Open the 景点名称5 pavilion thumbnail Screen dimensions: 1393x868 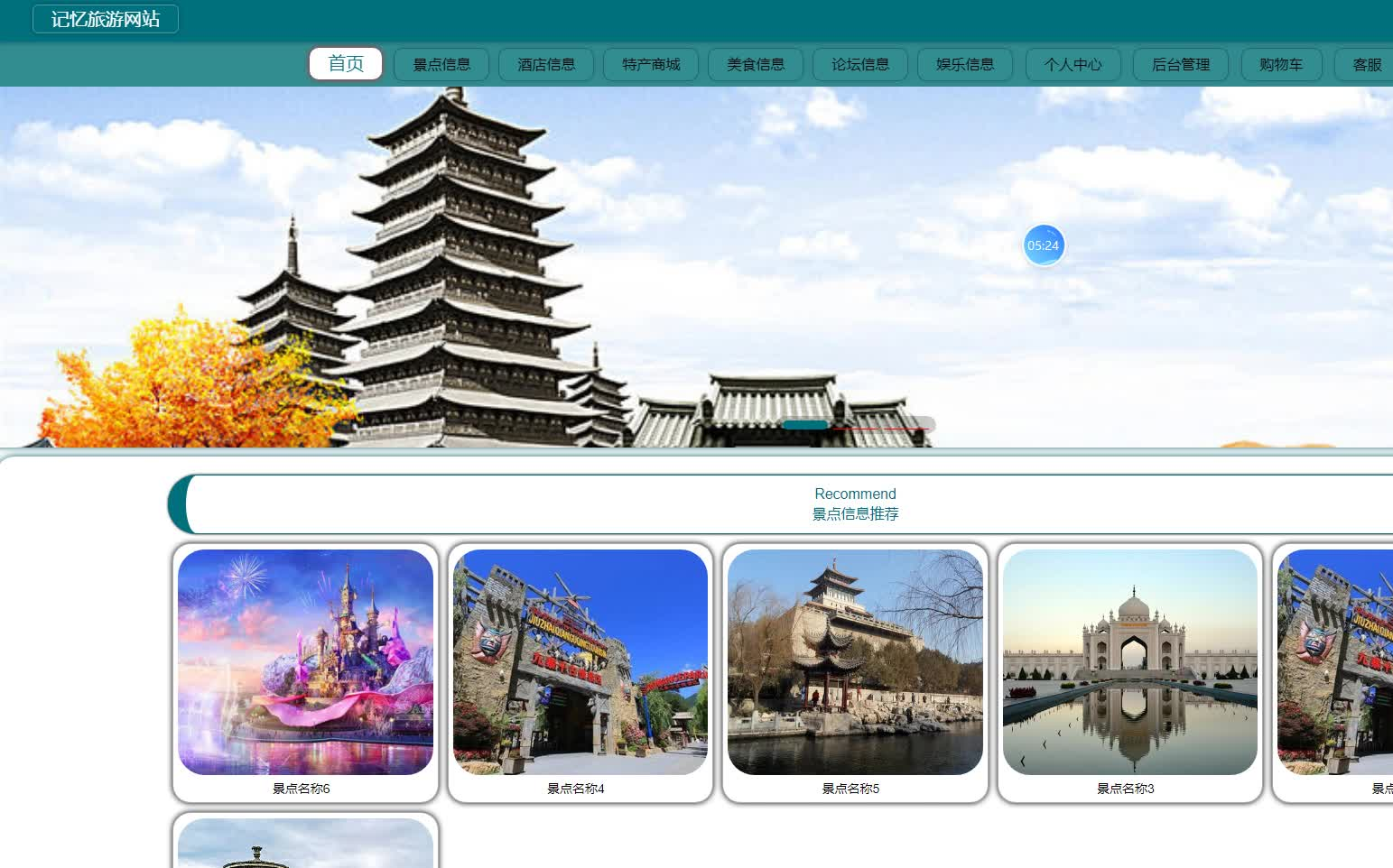coord(855,662)
